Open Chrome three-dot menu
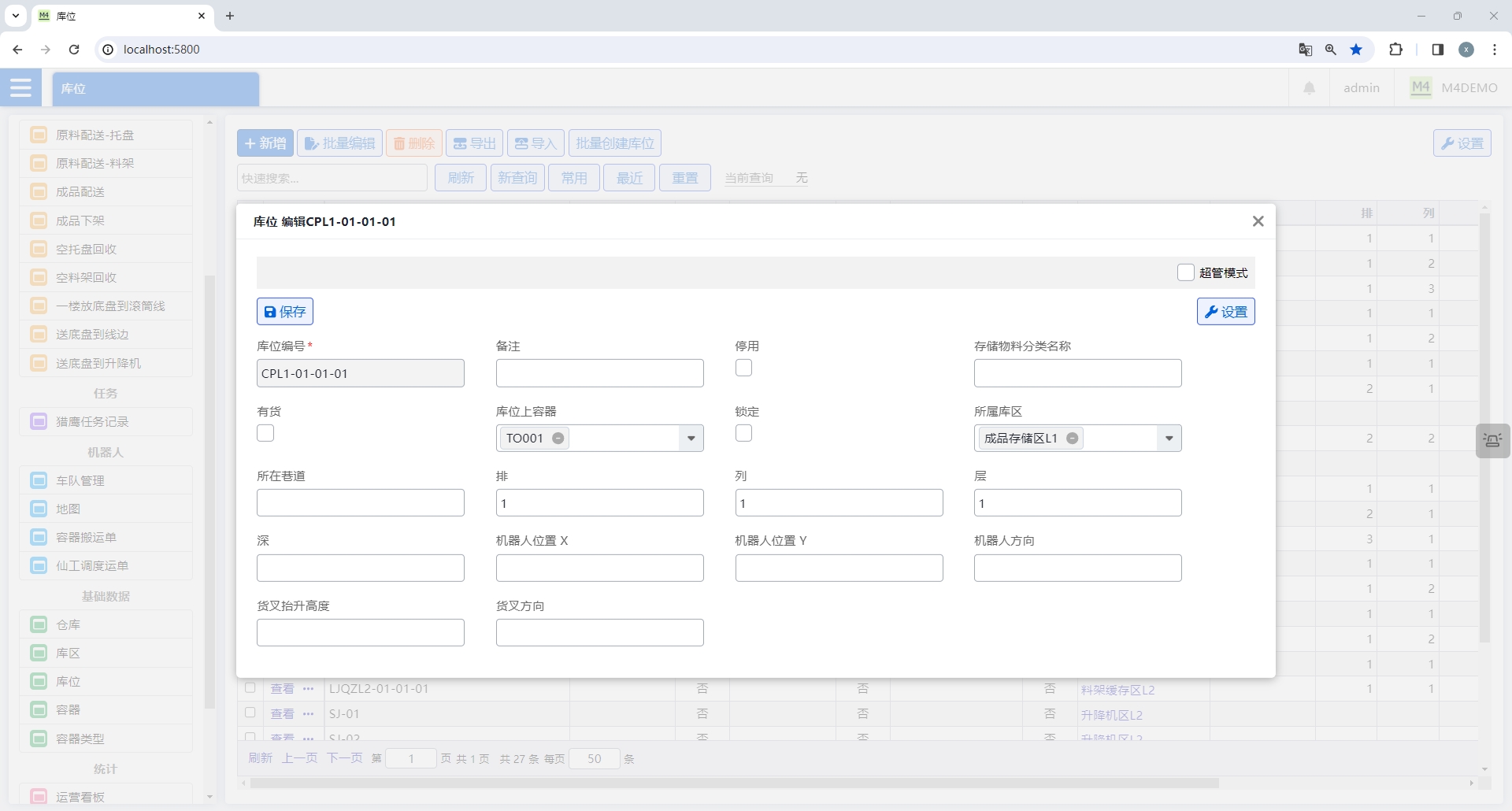 point(1495,50)
